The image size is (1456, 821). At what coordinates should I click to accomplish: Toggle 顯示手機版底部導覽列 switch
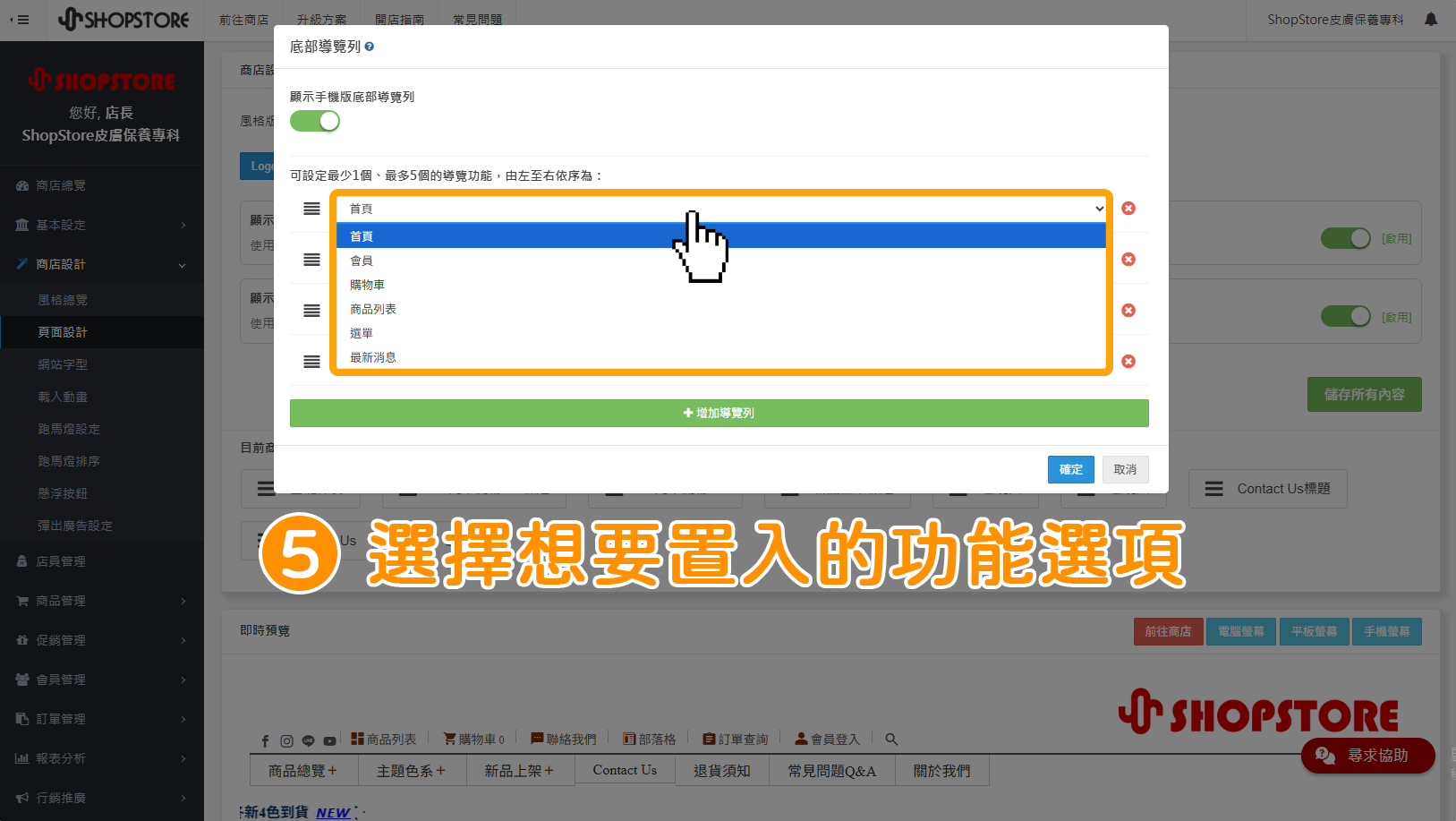tap(315, 121)
